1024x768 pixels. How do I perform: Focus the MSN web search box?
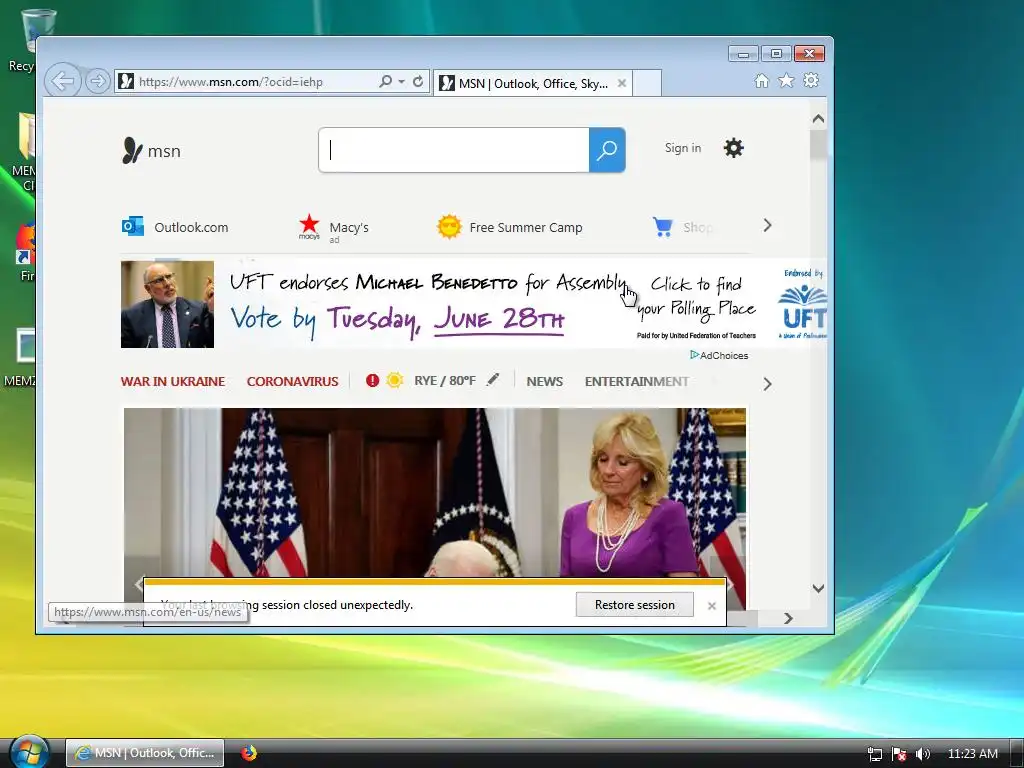pos(454,150)
